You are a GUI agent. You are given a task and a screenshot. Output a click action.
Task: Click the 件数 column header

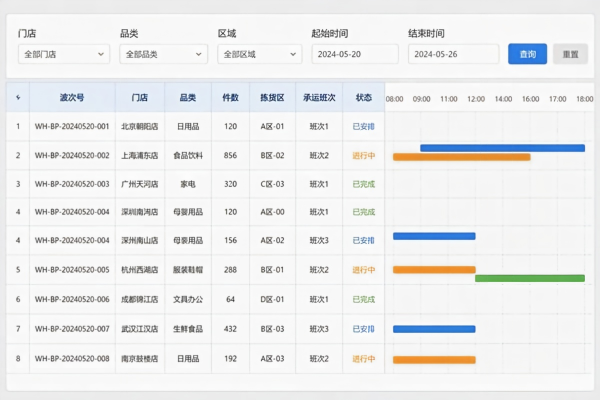coord(230,98)
